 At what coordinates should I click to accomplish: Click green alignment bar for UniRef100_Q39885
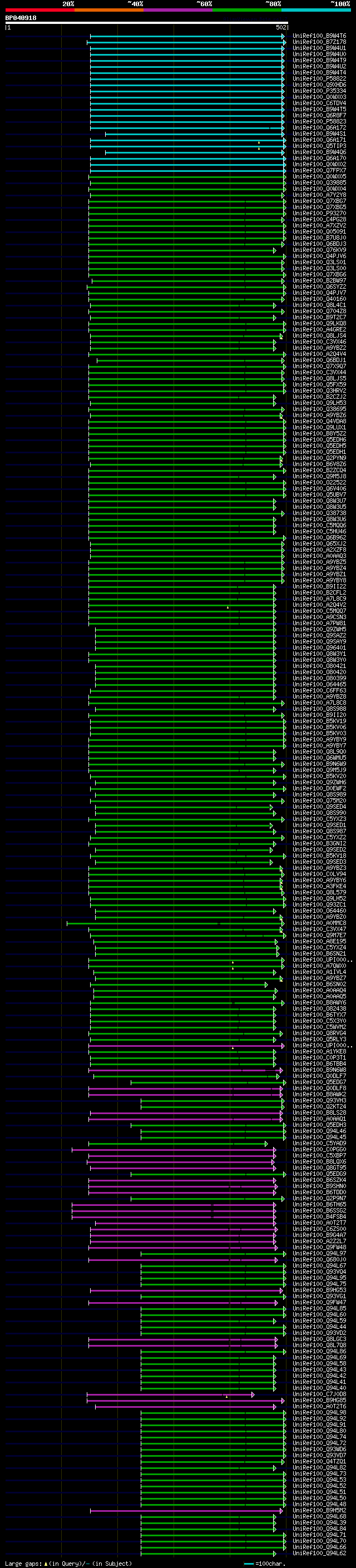tap(187, 182)
